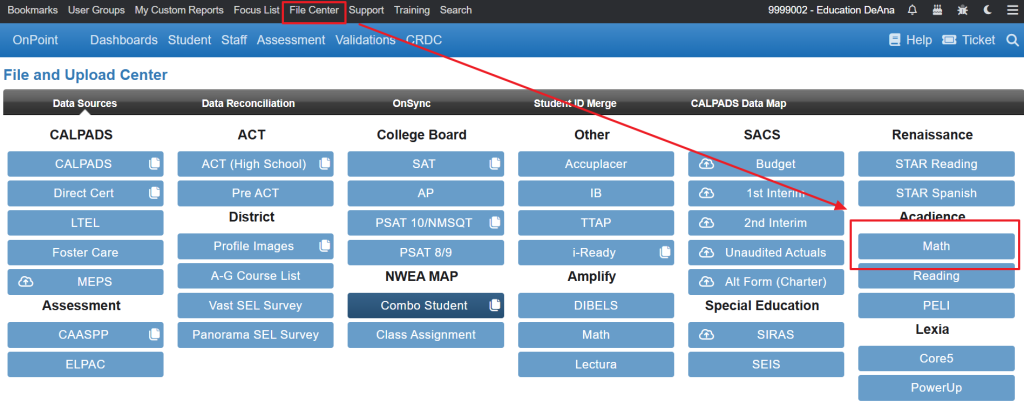Toggle dark mode with moon icon

point(987,10)
